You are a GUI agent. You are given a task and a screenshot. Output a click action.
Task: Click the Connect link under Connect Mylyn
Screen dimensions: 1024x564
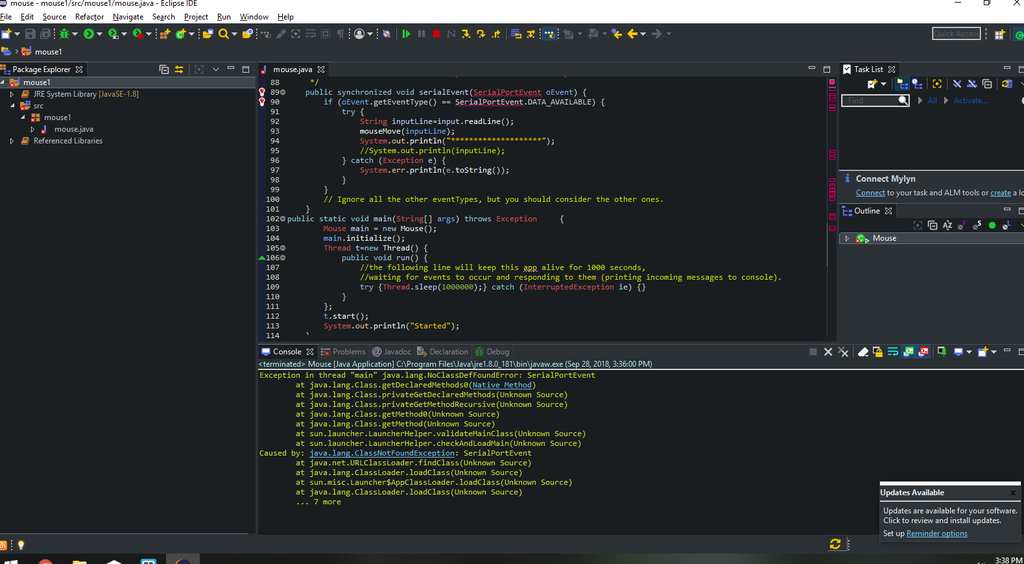click(870, 193)
